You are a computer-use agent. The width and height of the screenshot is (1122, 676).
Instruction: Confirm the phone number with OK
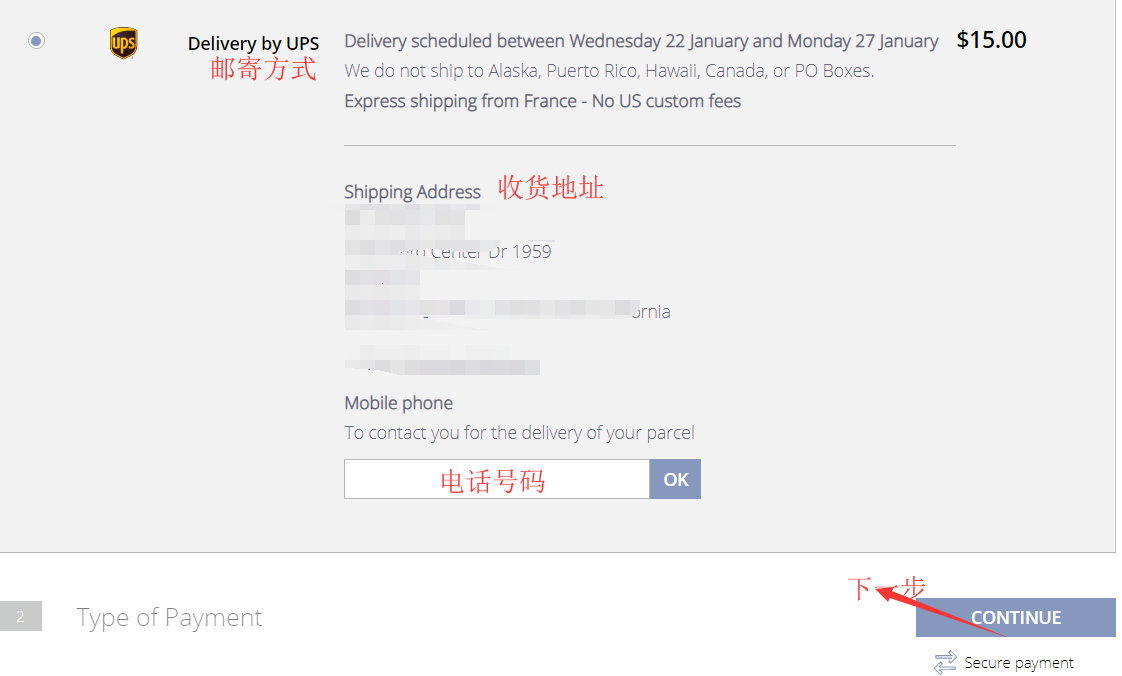point(675,479)
